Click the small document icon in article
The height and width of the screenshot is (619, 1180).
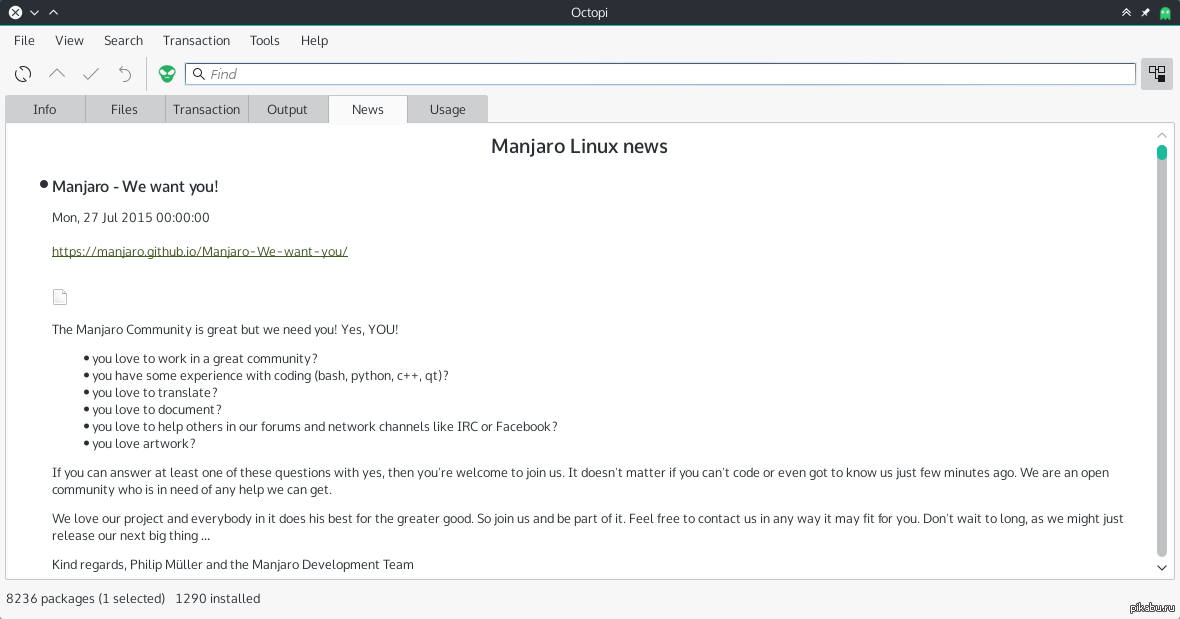tap(60, 297)
